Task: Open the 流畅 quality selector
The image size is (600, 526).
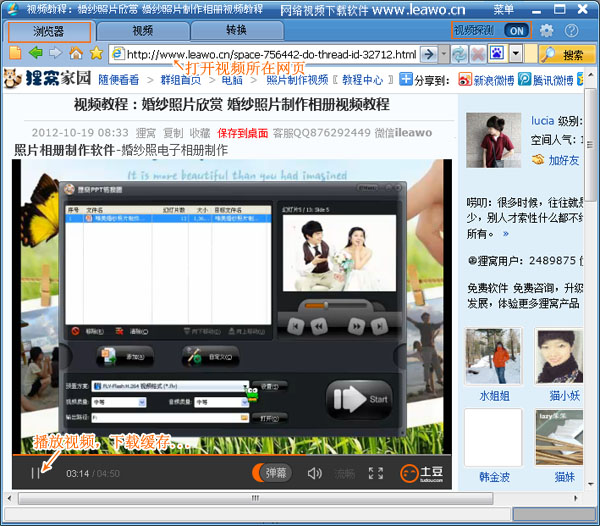Action: (344, 474)
